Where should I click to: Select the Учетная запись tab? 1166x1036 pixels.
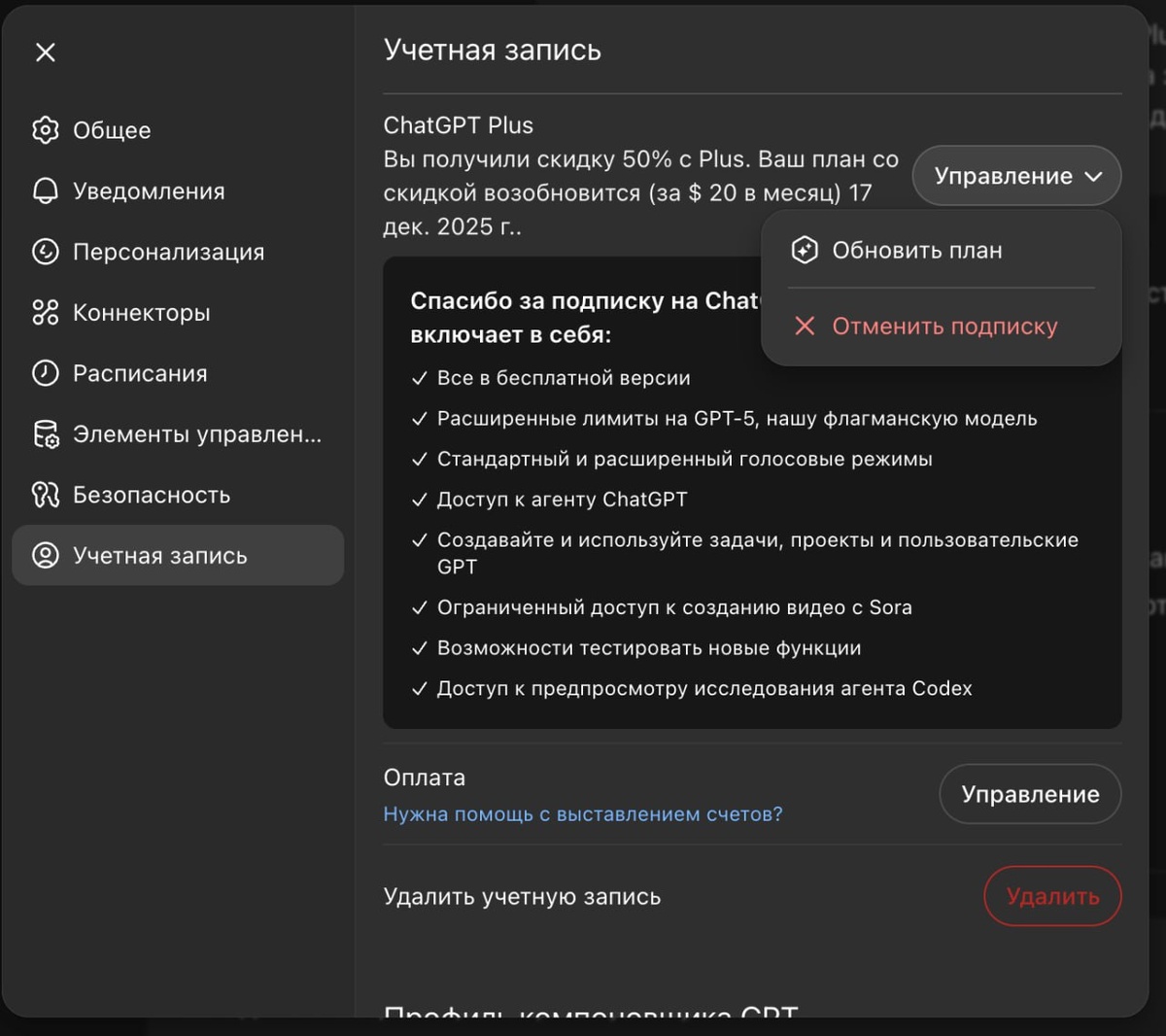pyautogui.click(x=178, y=556)
